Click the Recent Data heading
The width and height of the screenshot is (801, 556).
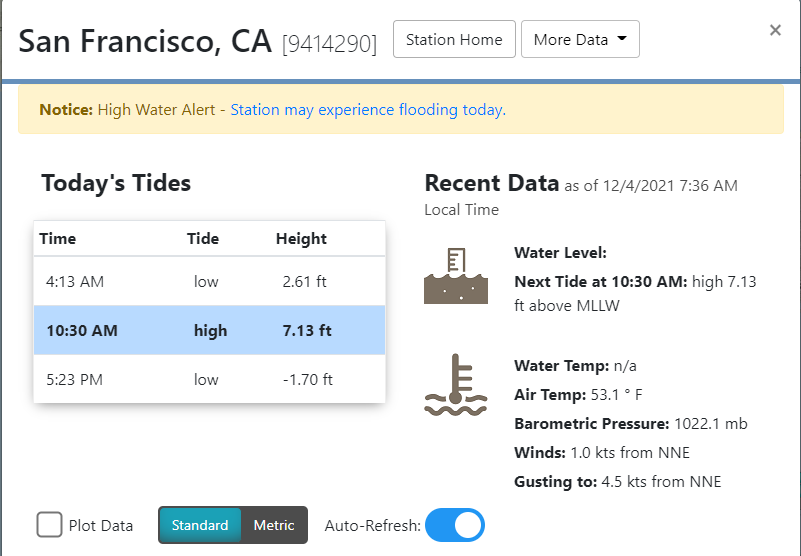click(x=491, y=183)
